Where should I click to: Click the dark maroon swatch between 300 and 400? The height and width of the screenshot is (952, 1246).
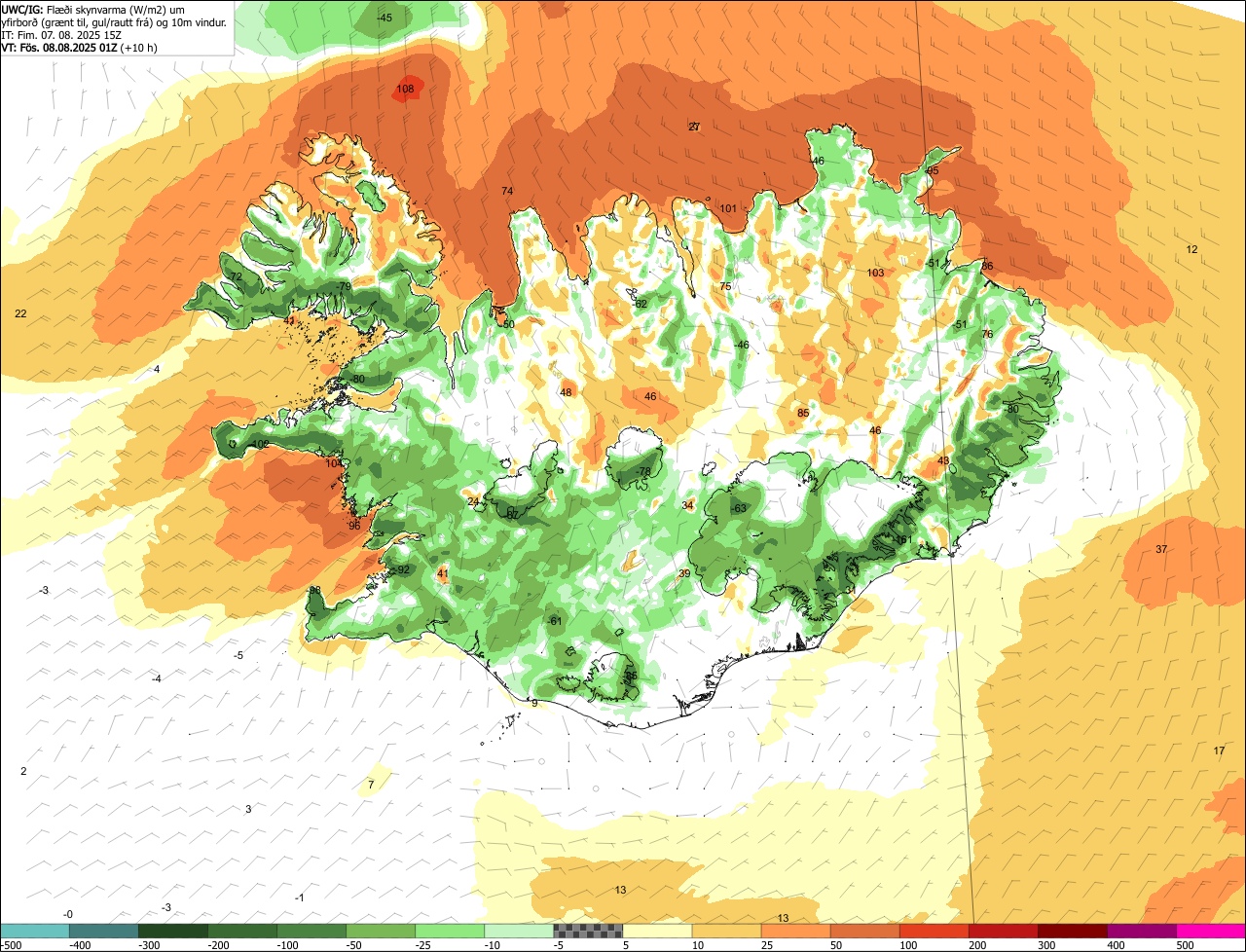(x=1073, y=931)
